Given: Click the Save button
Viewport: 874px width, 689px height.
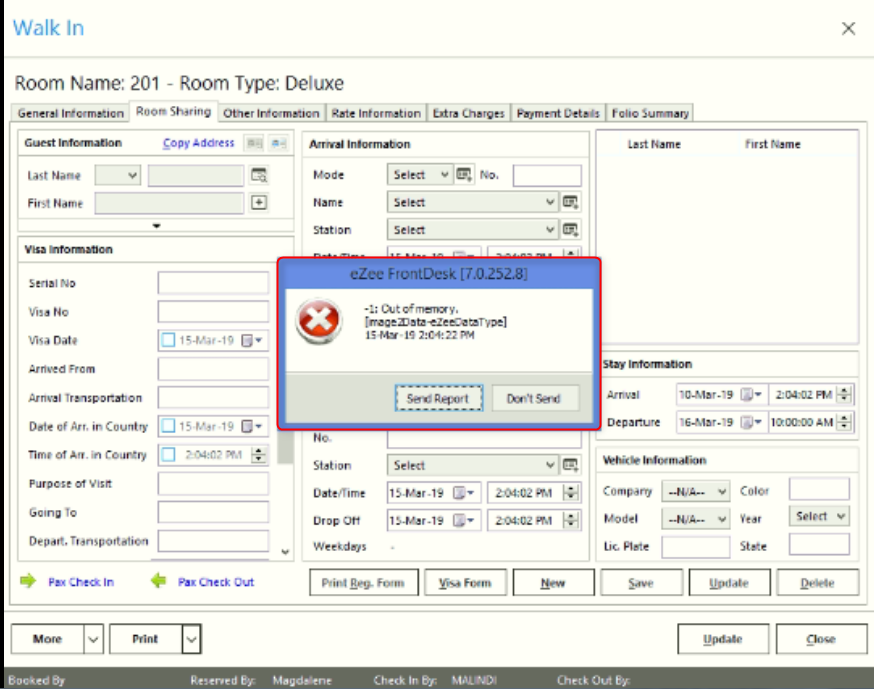Looking at the screenshot, I should (641, 583).
